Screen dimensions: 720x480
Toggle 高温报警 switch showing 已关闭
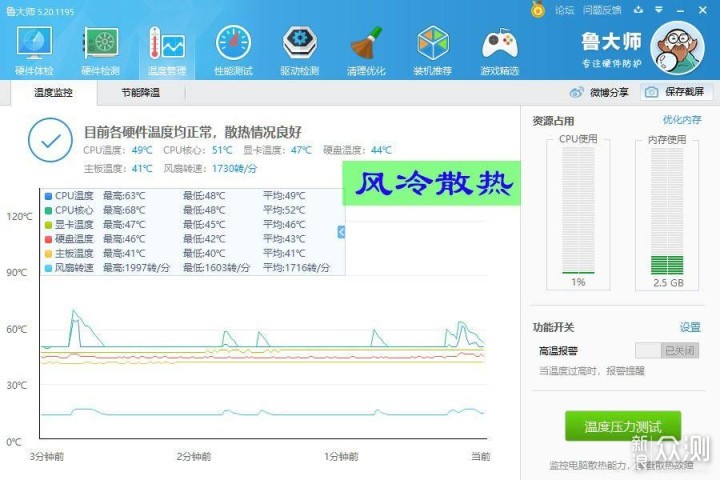point(667,350)
